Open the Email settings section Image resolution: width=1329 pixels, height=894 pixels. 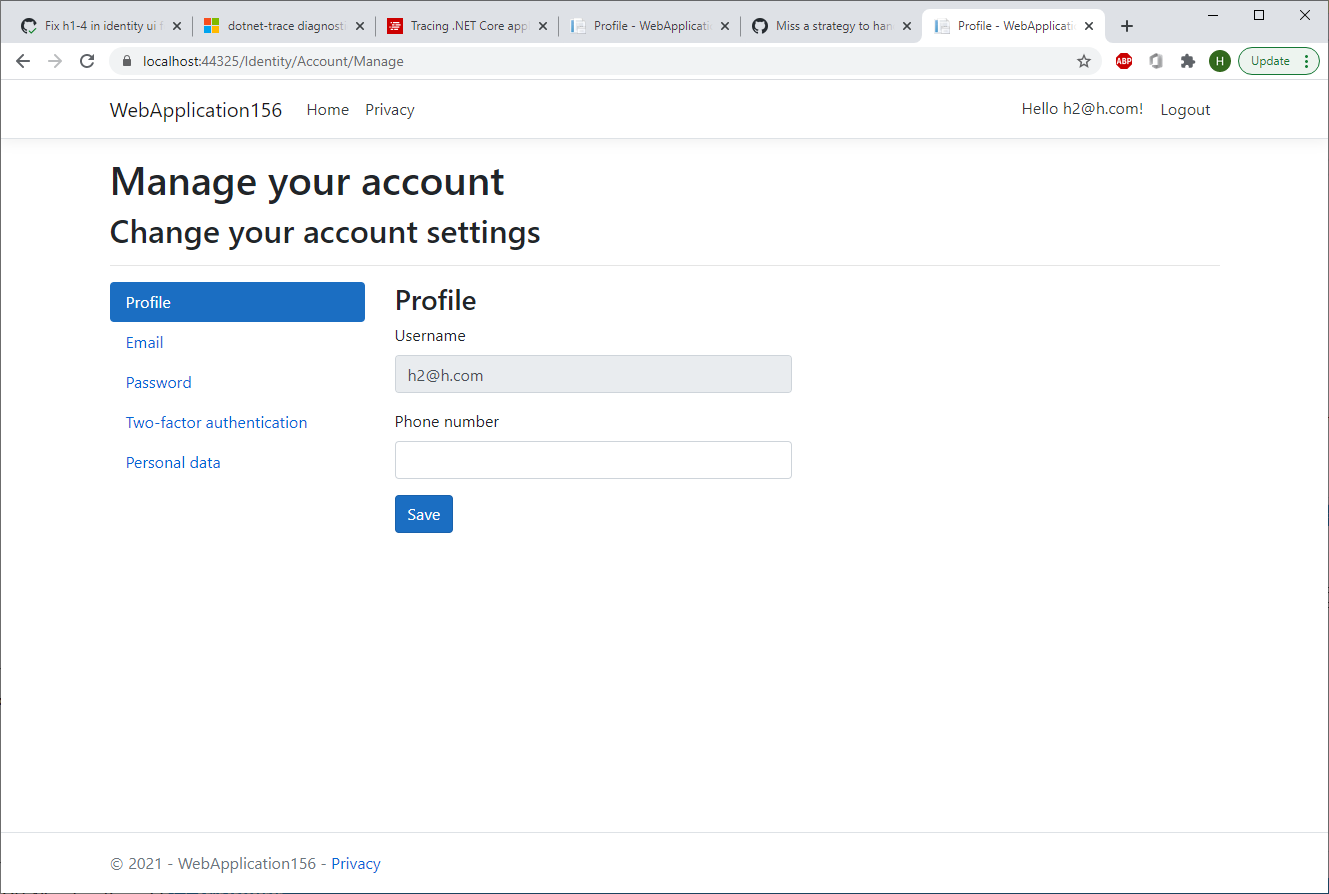237,342
